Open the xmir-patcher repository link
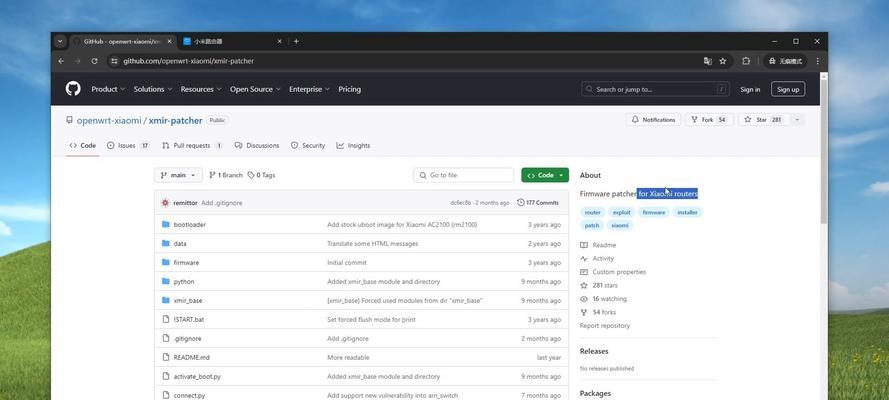Image resolution: width=889 pixels, height=400 pixels. (175, 121)
